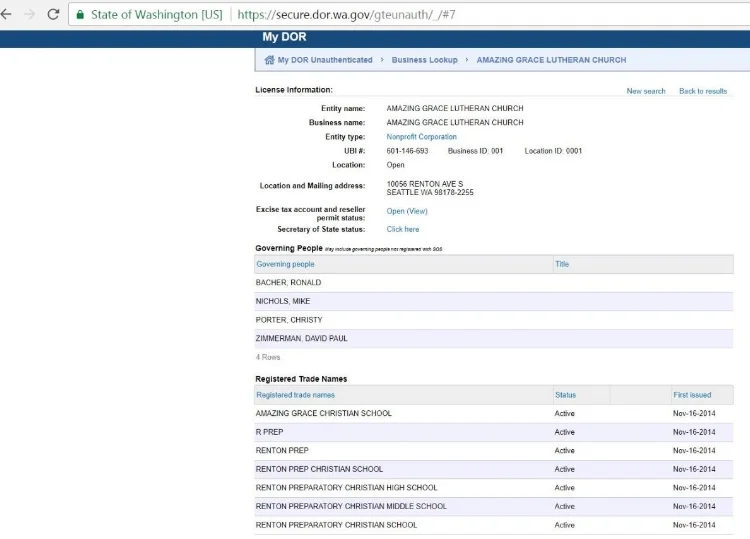Click the 4 Rows count text
Screen dimensions: 750x539
click(268, 357)
